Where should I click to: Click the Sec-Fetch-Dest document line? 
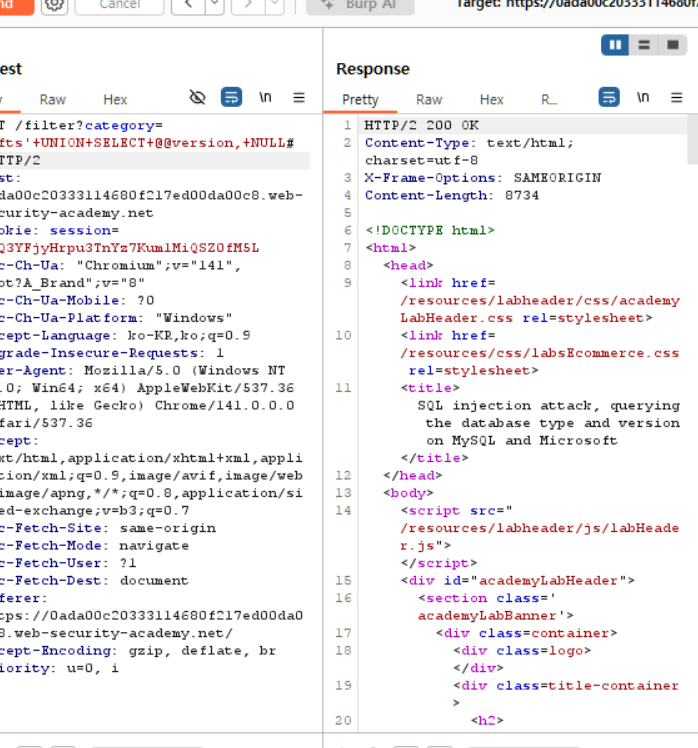[x=94, y=581]
